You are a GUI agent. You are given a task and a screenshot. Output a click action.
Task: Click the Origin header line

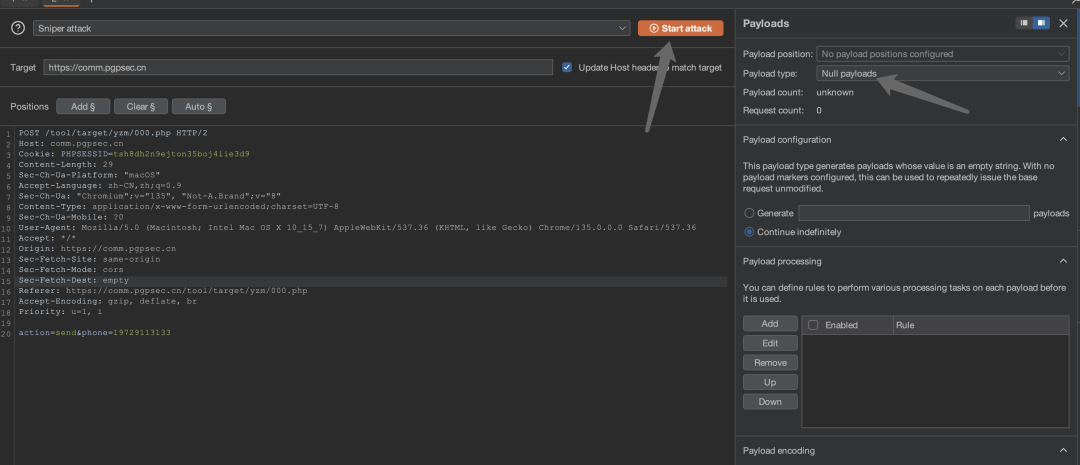pyautogui.click(x=97, y=249)
